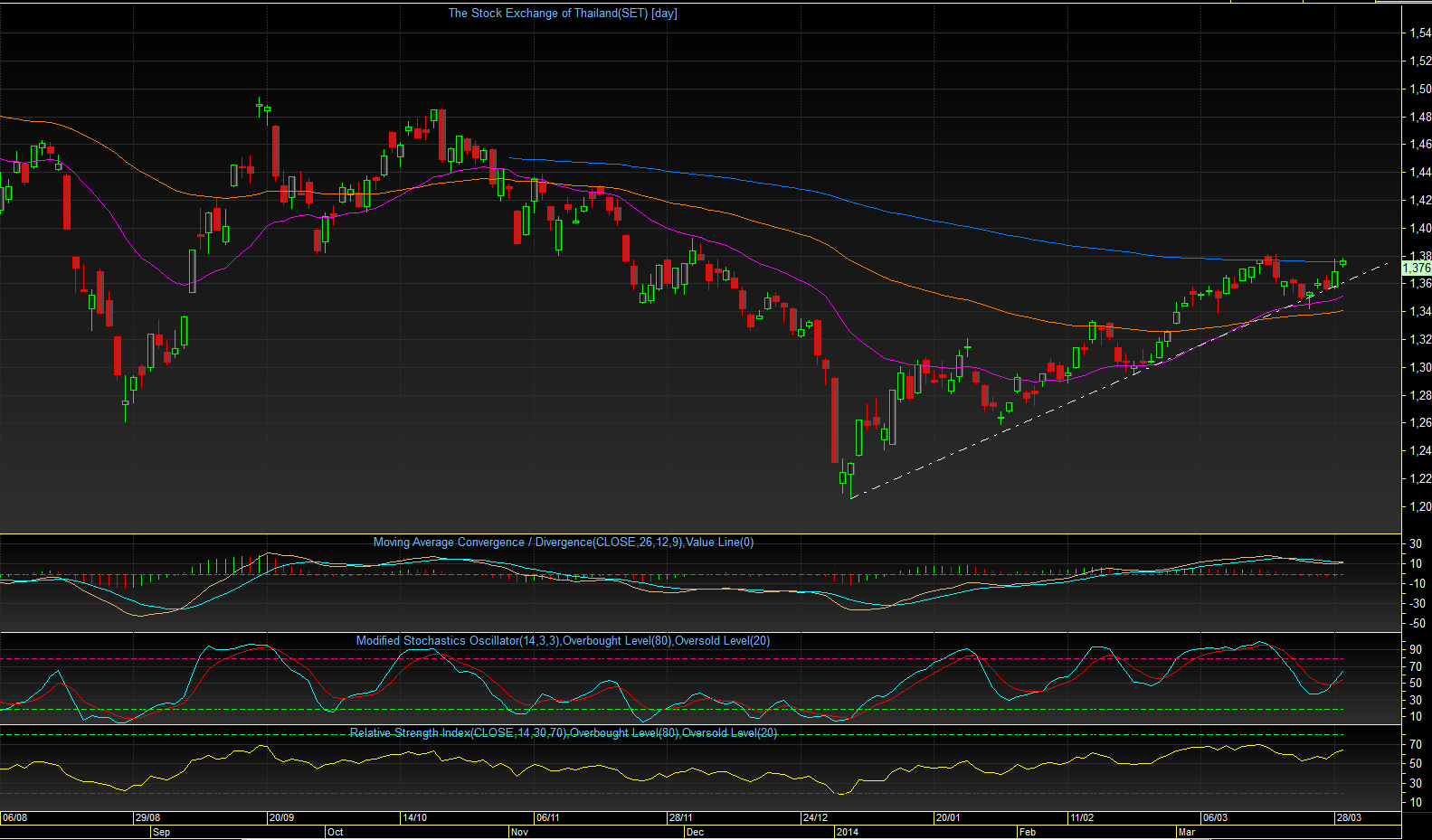Select the "70" value on the Stochastics scale
Viewport: 1432px width, 840px height.
pyautogui.click(x=1416, y=667)
